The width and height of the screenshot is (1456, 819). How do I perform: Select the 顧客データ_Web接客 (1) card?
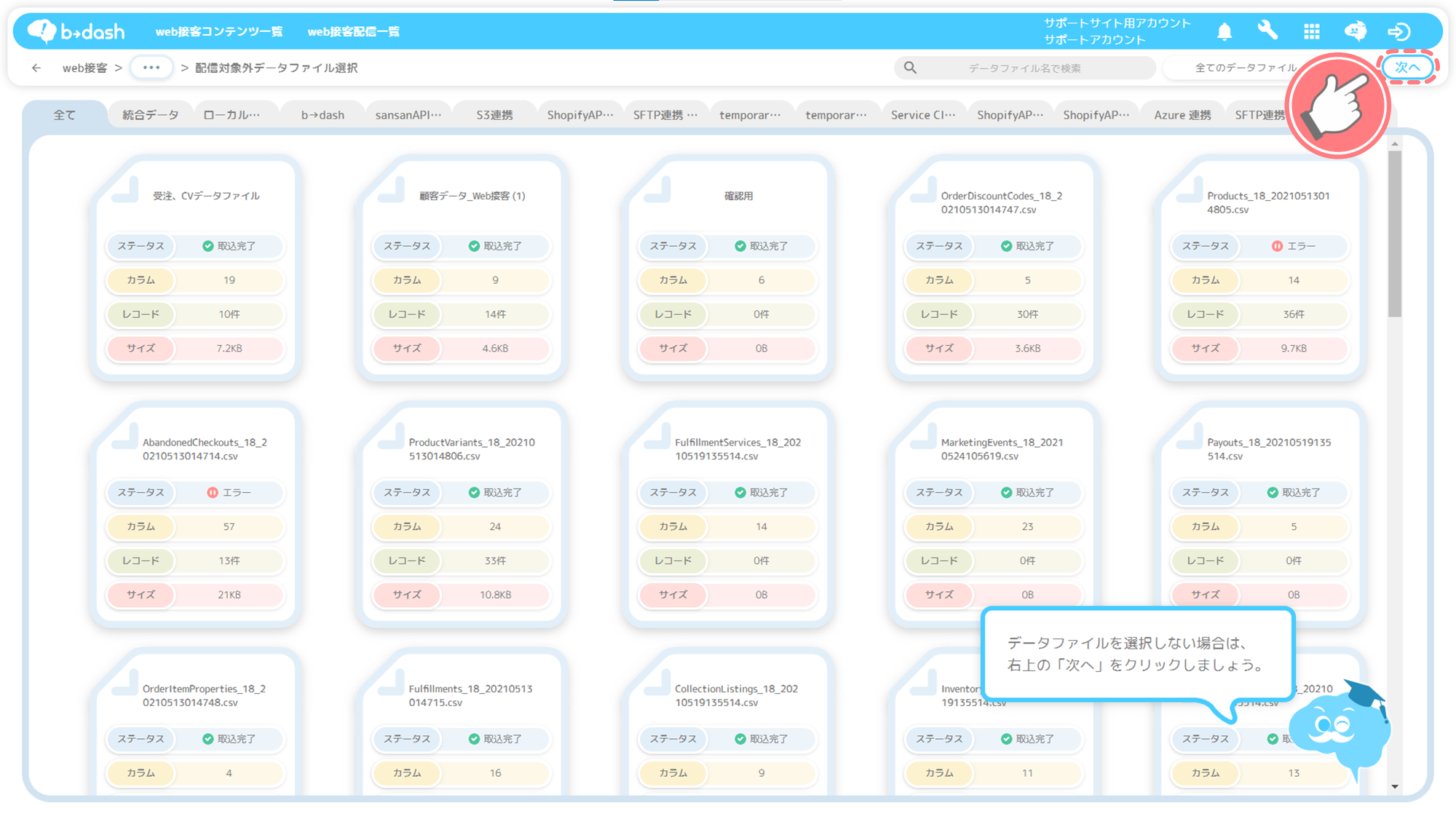coord(462,268)
